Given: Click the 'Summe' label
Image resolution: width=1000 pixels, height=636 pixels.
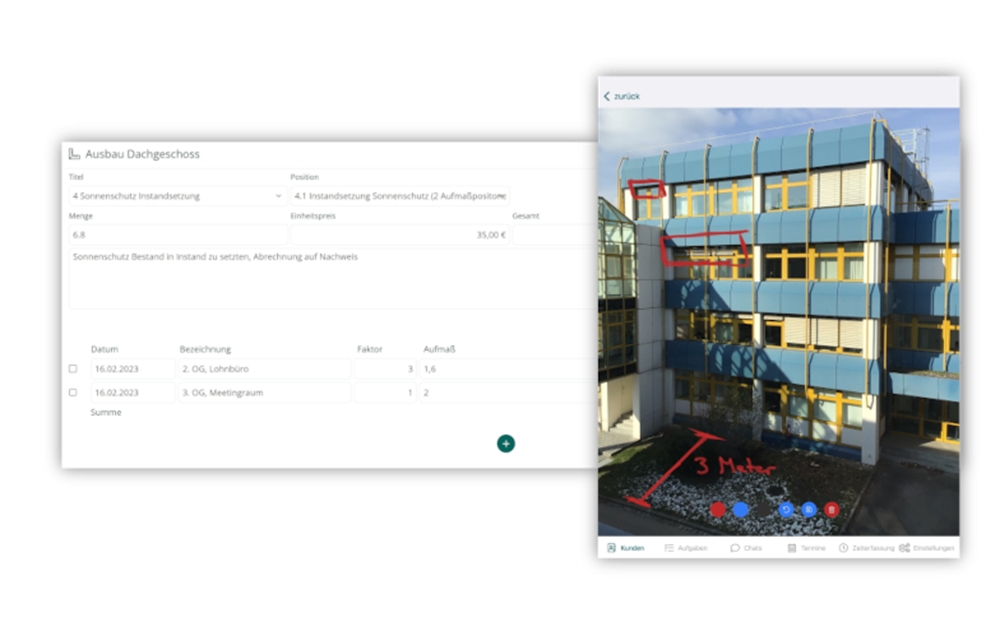Looking at the screenshot, I should [106, 412].
